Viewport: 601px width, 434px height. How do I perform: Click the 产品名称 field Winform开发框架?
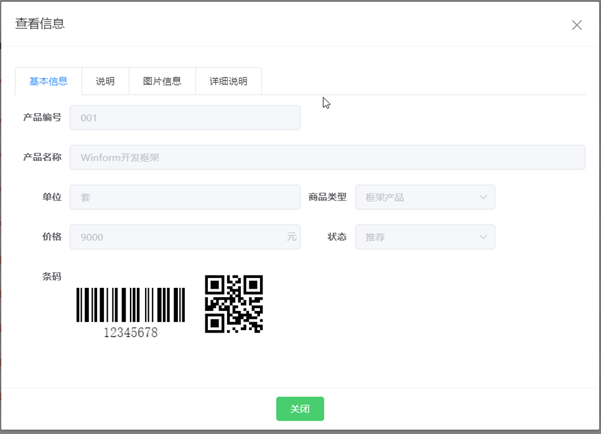(327, 157)
